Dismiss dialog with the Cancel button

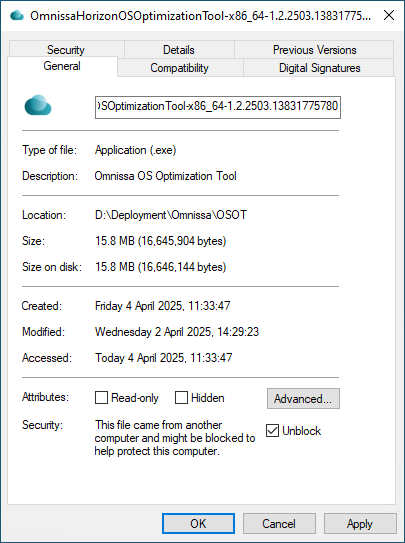279,524
